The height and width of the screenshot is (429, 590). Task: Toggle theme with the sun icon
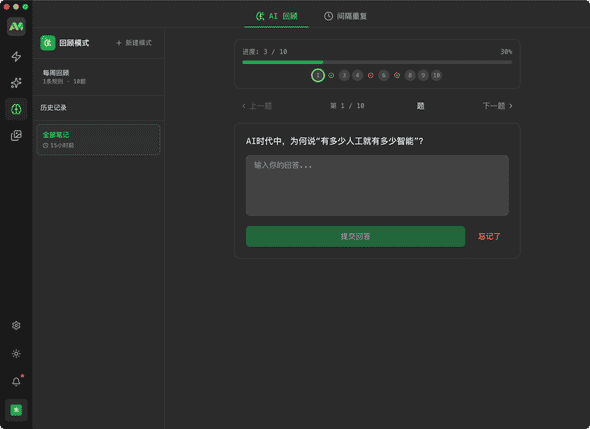(x=16, y=354)
